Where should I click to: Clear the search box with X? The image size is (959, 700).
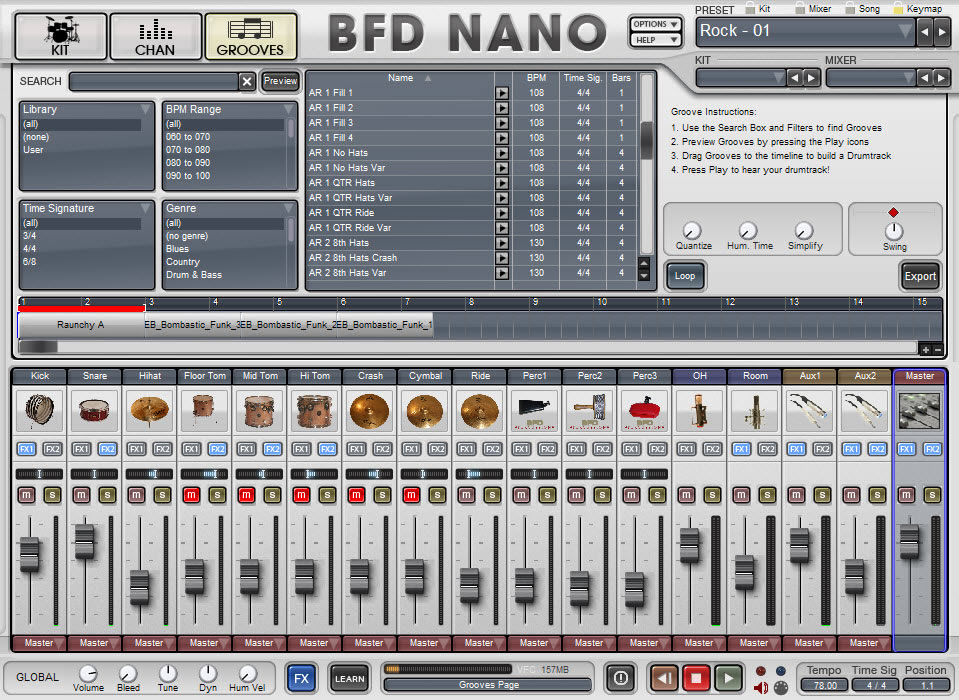tap(246, 81)
